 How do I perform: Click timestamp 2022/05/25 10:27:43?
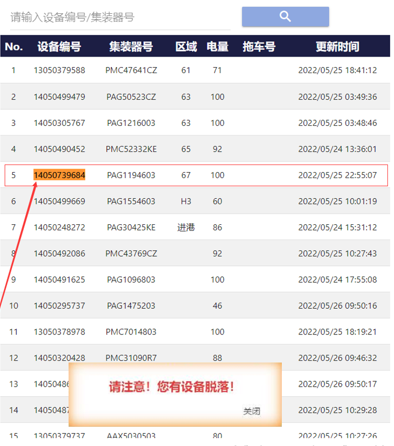(337, 254)
